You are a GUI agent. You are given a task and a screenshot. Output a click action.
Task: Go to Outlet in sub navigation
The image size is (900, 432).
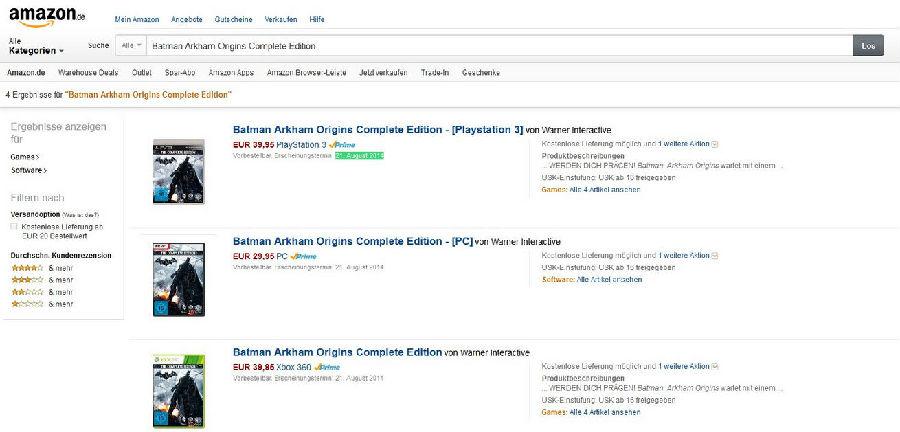[141, 73]
